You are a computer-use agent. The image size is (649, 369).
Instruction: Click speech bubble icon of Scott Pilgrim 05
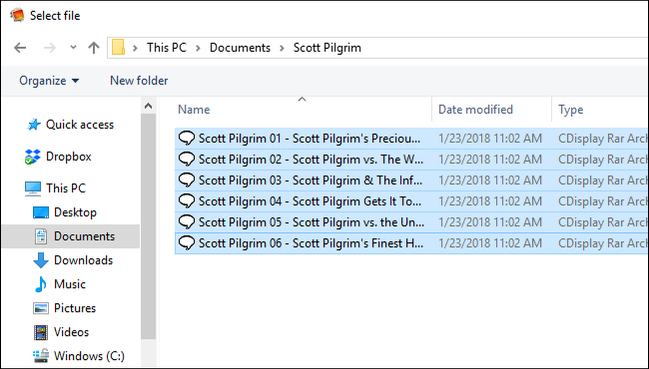coord(187,222)
